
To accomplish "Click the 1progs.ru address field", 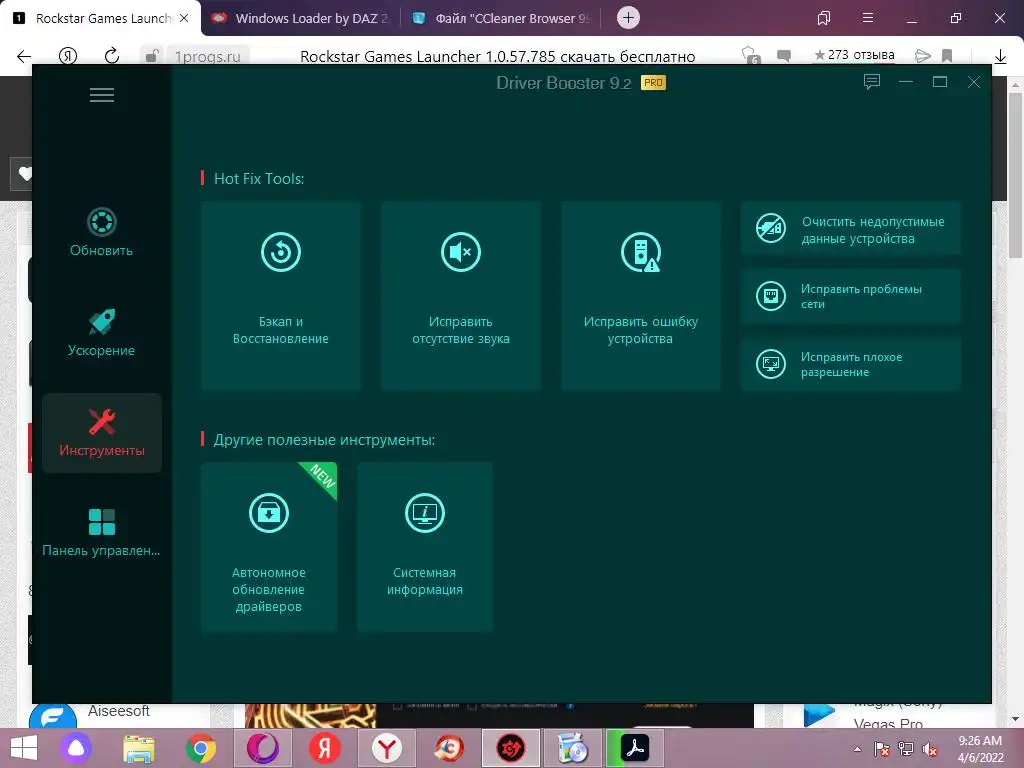I will coord(208,56).
